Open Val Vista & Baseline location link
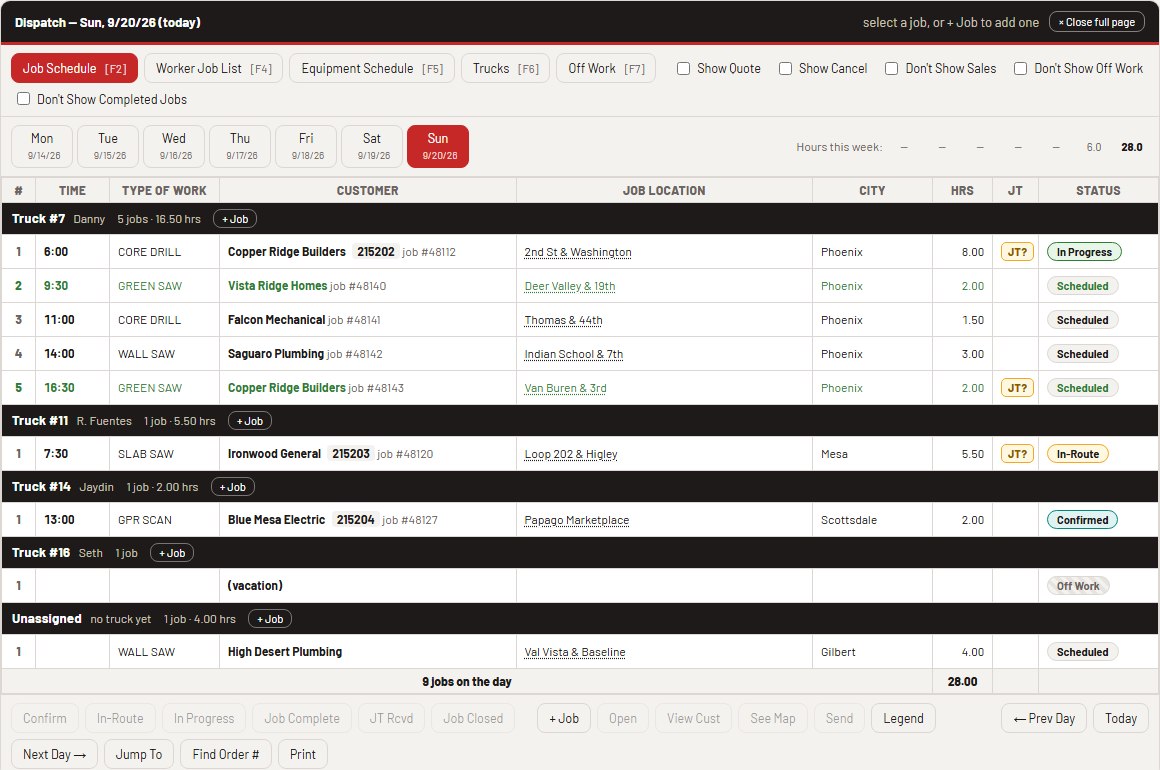This screenshot has height=770, width=1160. [575, 652]
